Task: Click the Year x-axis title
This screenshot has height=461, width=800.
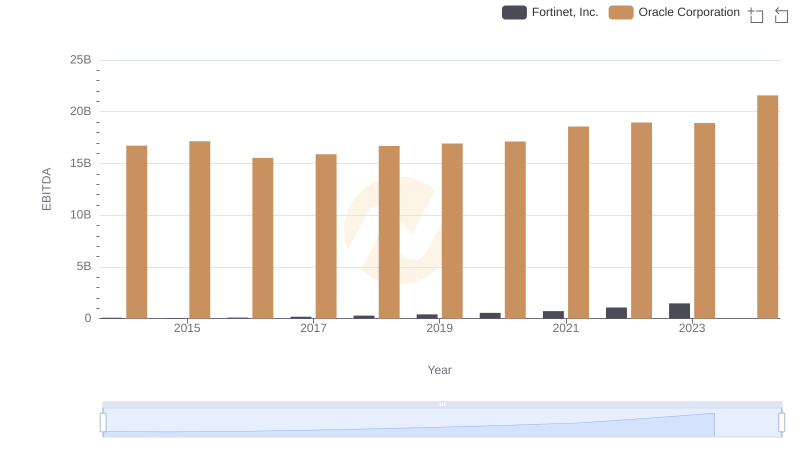Action: [x=440, y=370]
